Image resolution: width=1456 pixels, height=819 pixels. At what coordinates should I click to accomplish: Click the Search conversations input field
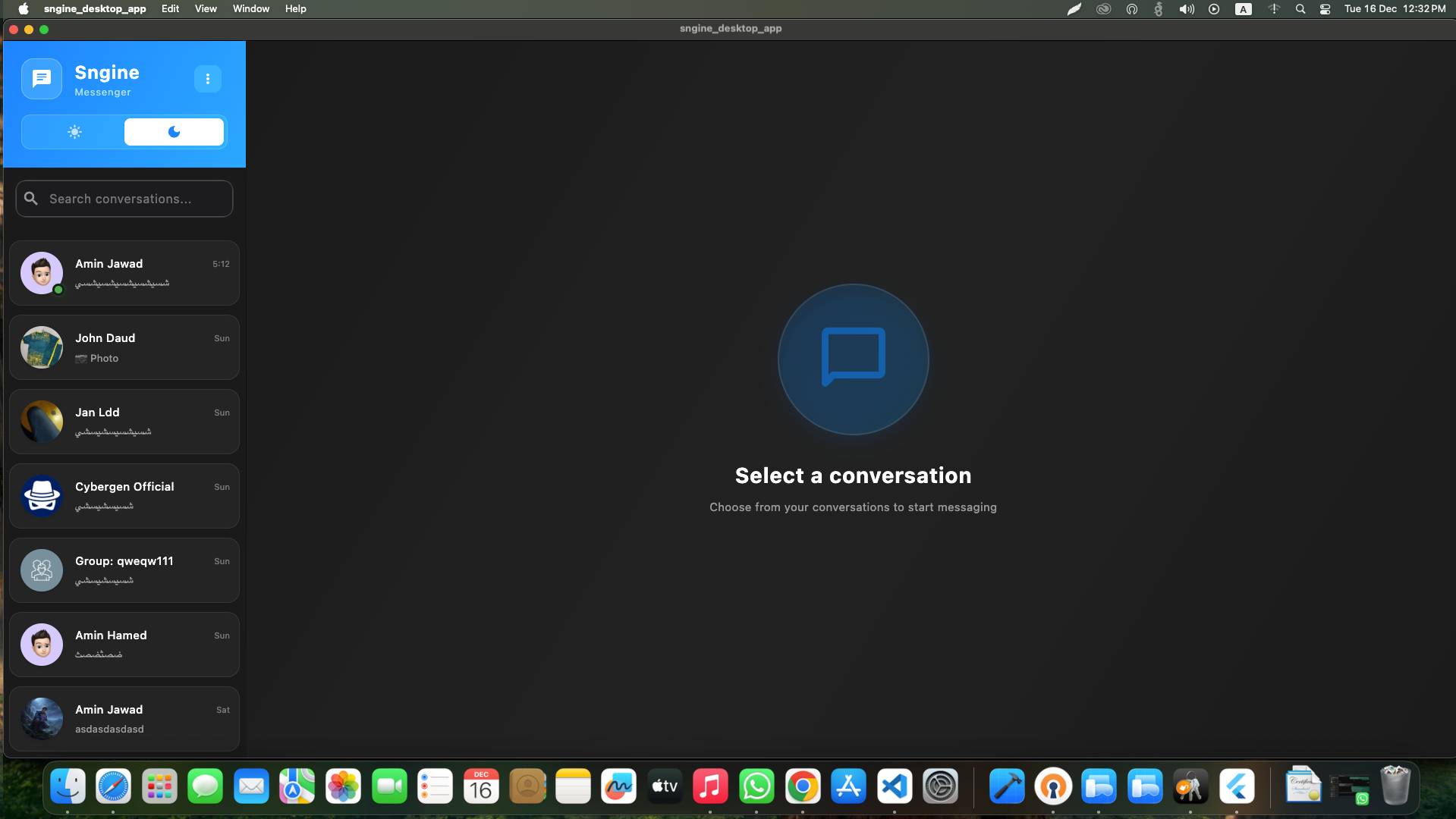point(124,198)
